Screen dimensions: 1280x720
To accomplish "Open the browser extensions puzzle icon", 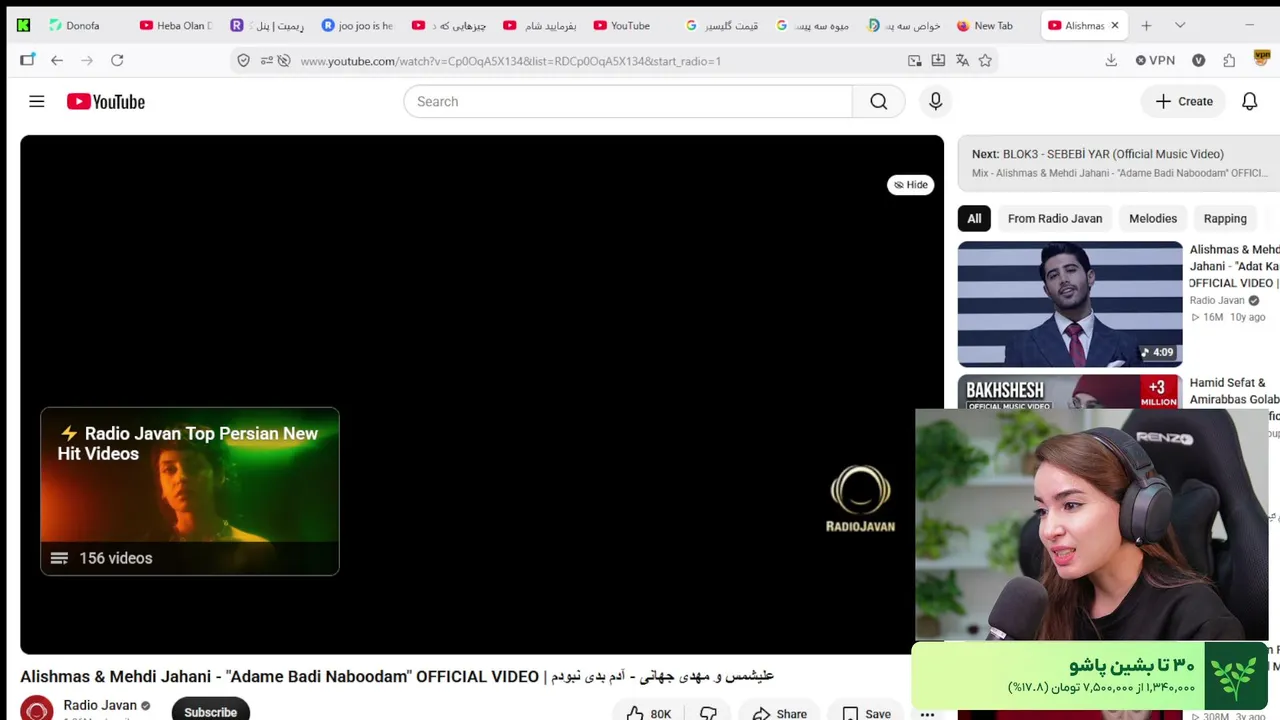I will [x=1229, y=61].
